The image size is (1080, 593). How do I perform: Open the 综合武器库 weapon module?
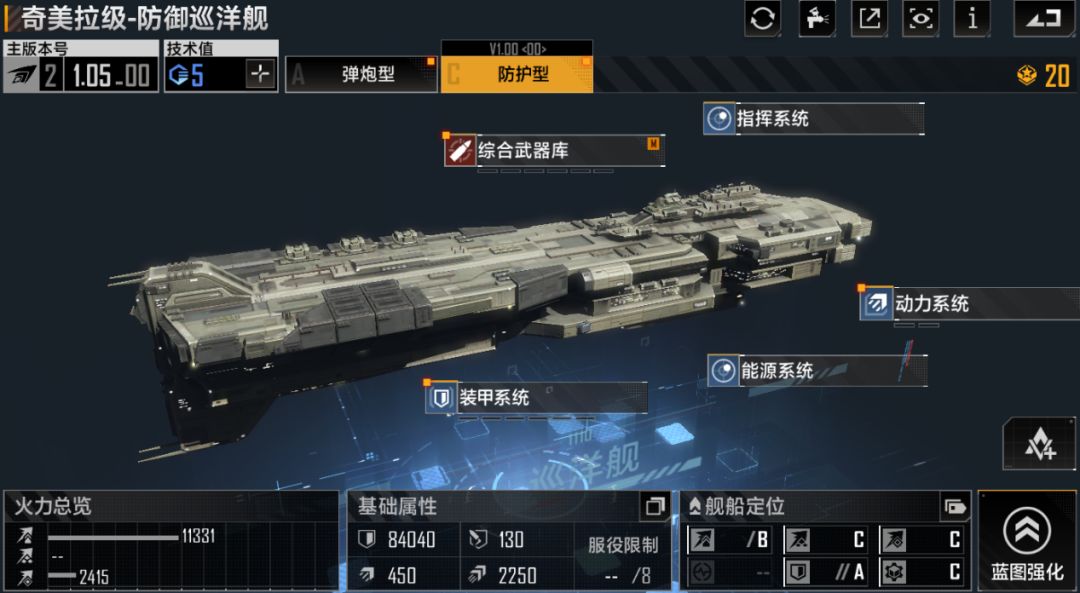[554, 150]
